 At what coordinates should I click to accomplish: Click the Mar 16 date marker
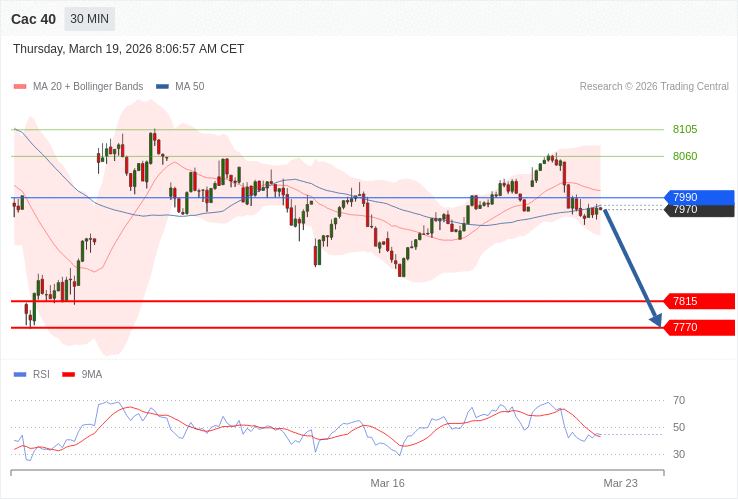(387, 483)
